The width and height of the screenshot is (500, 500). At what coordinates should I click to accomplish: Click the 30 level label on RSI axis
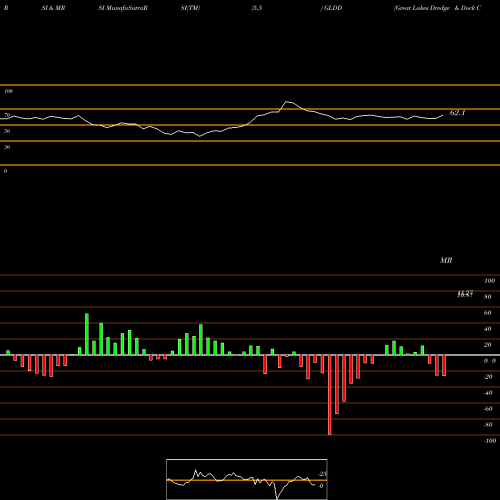pyautogui.click(x=7, y=147)
